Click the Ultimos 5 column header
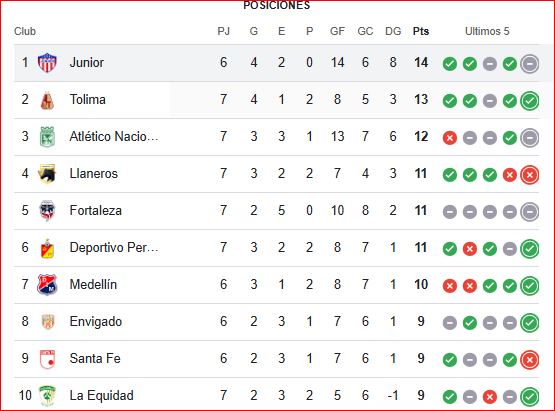This screenshot has width=555, height=411. (487, 31)
